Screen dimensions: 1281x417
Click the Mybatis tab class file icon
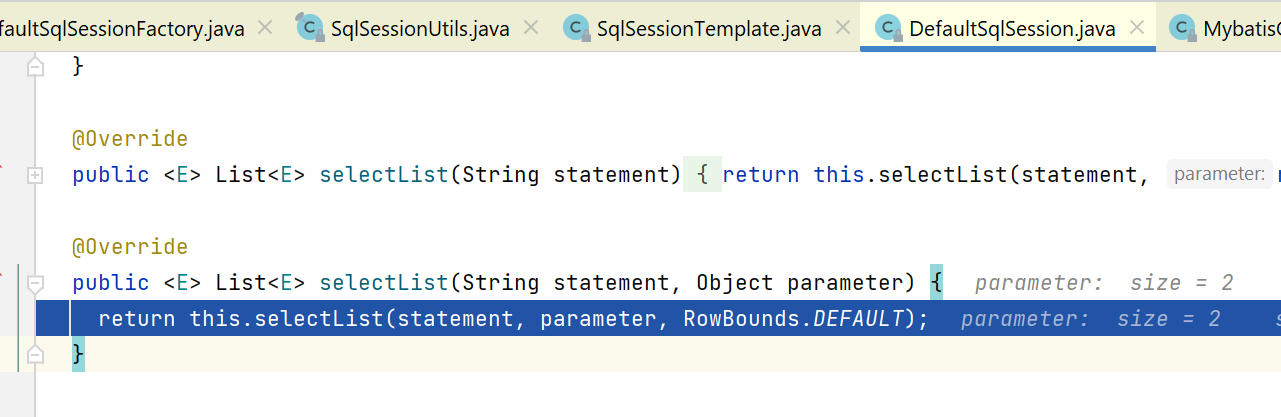point(1183,28)
